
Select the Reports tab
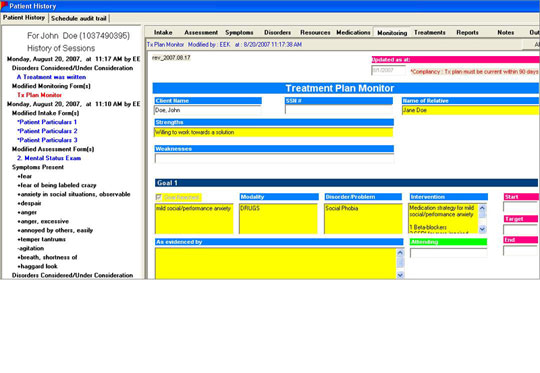467,32
